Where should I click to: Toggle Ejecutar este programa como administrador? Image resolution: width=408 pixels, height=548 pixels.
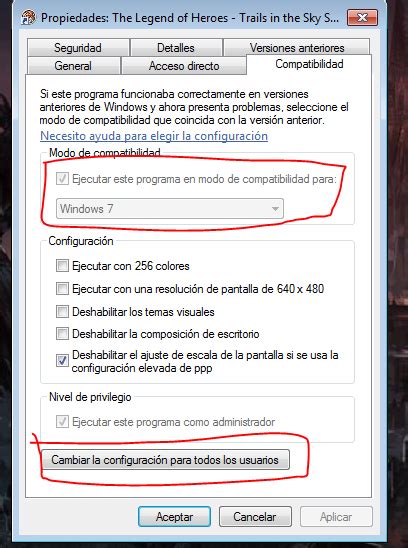click(x=62, y=422)
